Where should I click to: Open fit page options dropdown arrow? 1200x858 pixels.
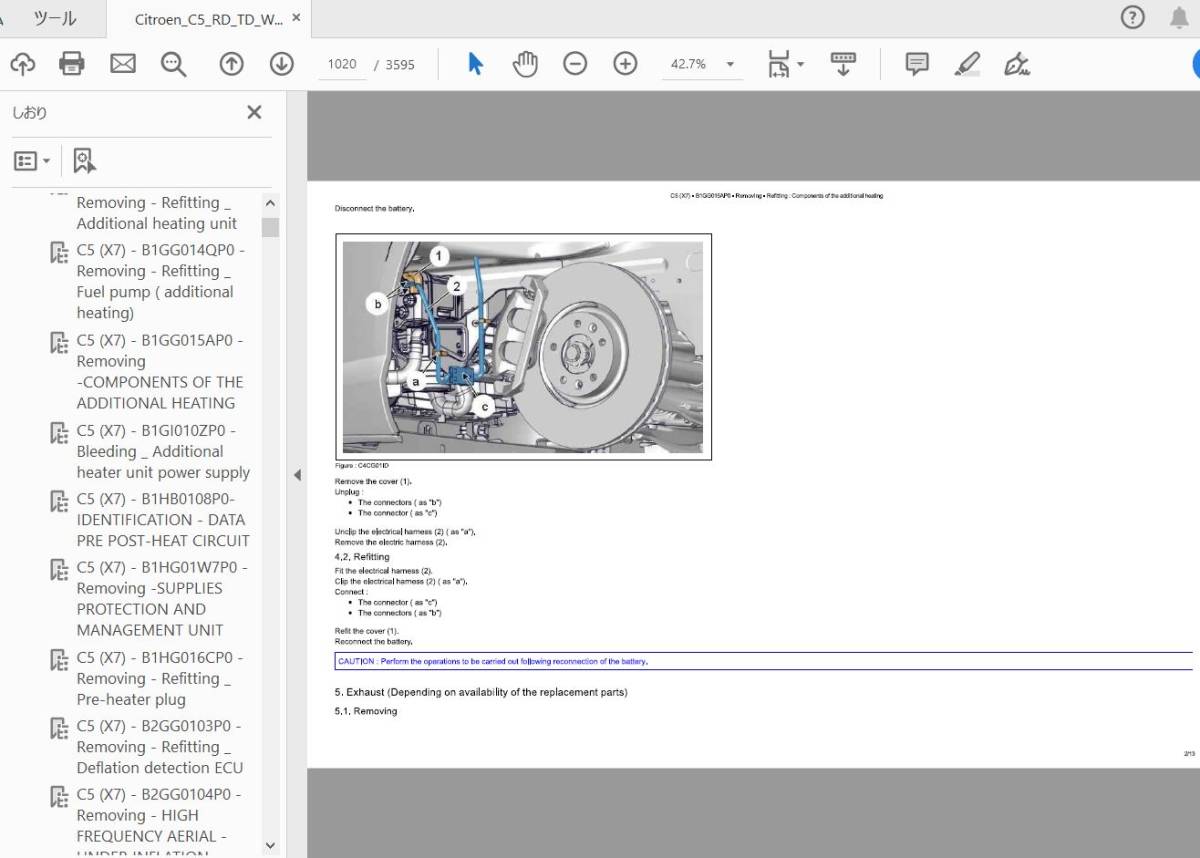pyautogui.click(x=800, y=65)
